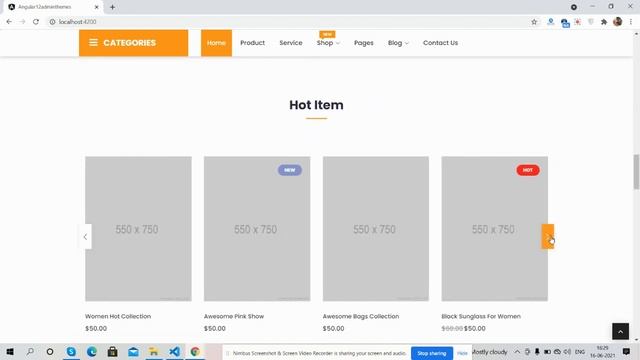The image size is (640, 360).
Task: Click the ENG language indicator
Action: [580, 352]
